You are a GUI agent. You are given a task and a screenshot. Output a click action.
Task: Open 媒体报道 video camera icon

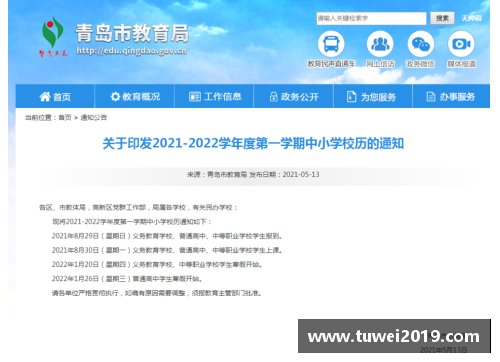[x=461, y=44]
